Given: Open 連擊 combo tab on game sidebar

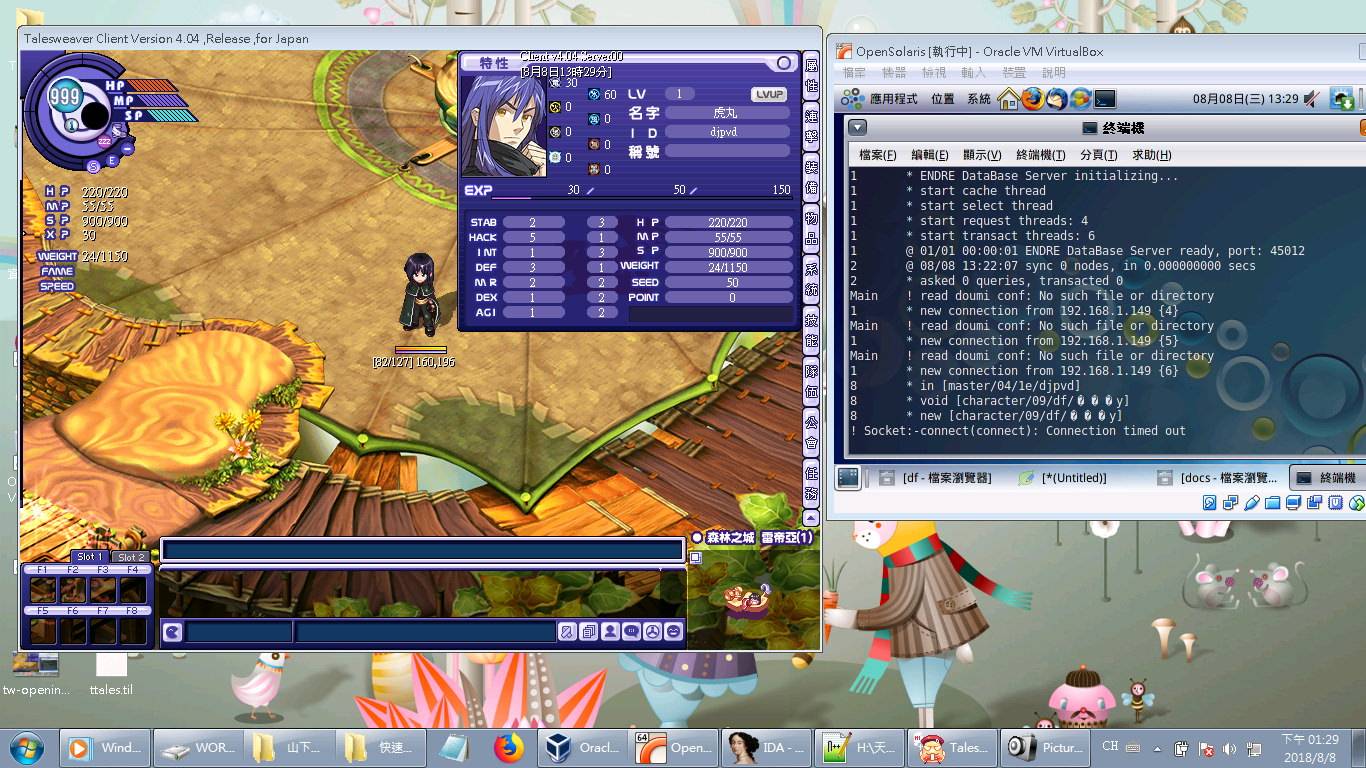Looking at the screenshot, I should (811, 127).
